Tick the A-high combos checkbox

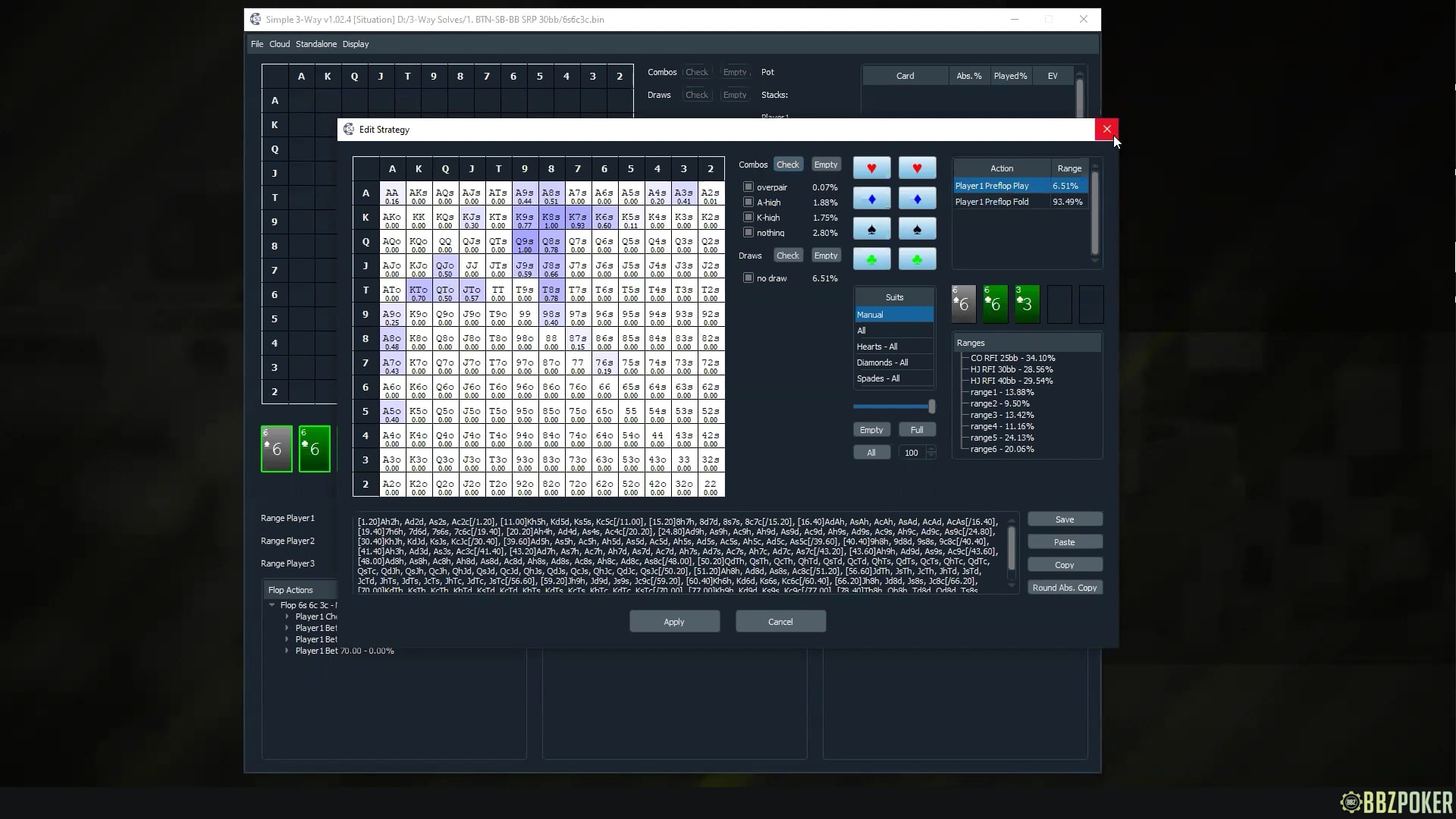click(x=748, y=202)
